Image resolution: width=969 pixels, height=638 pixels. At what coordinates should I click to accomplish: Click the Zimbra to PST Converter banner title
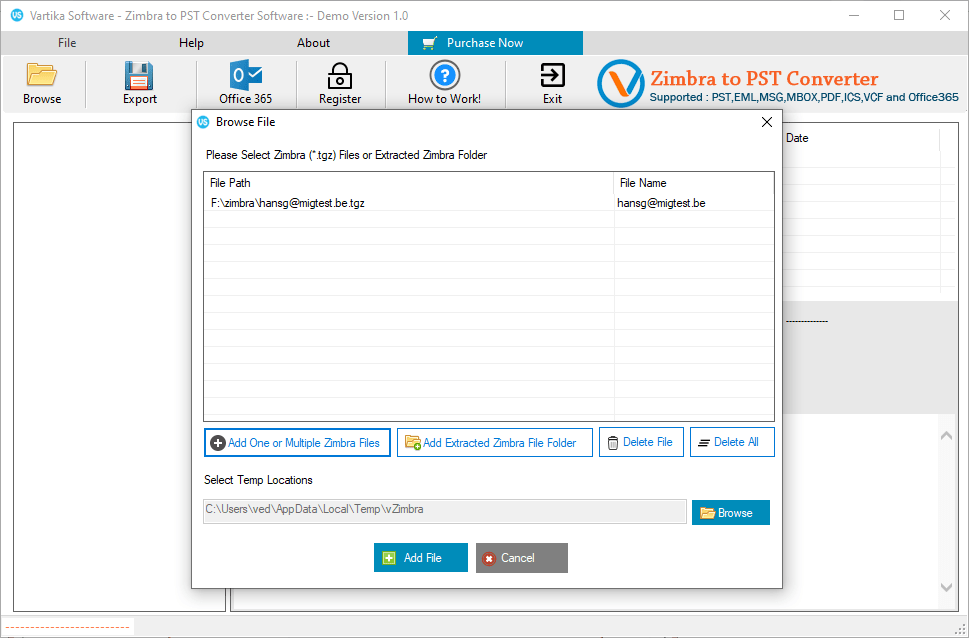[764, 79]
